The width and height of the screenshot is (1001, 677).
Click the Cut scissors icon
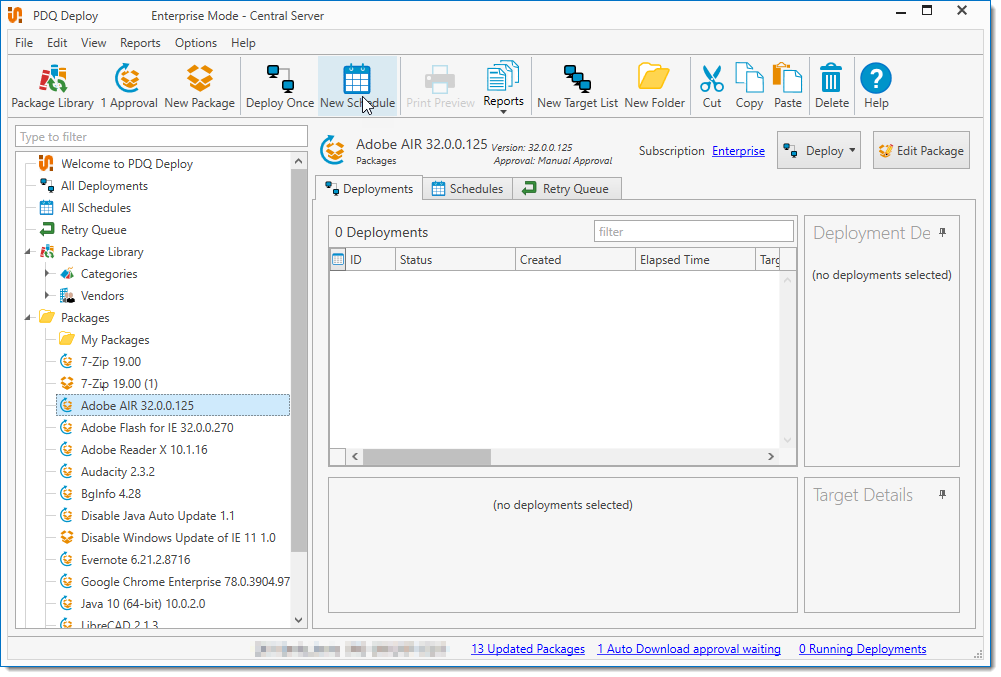[712, 80]
